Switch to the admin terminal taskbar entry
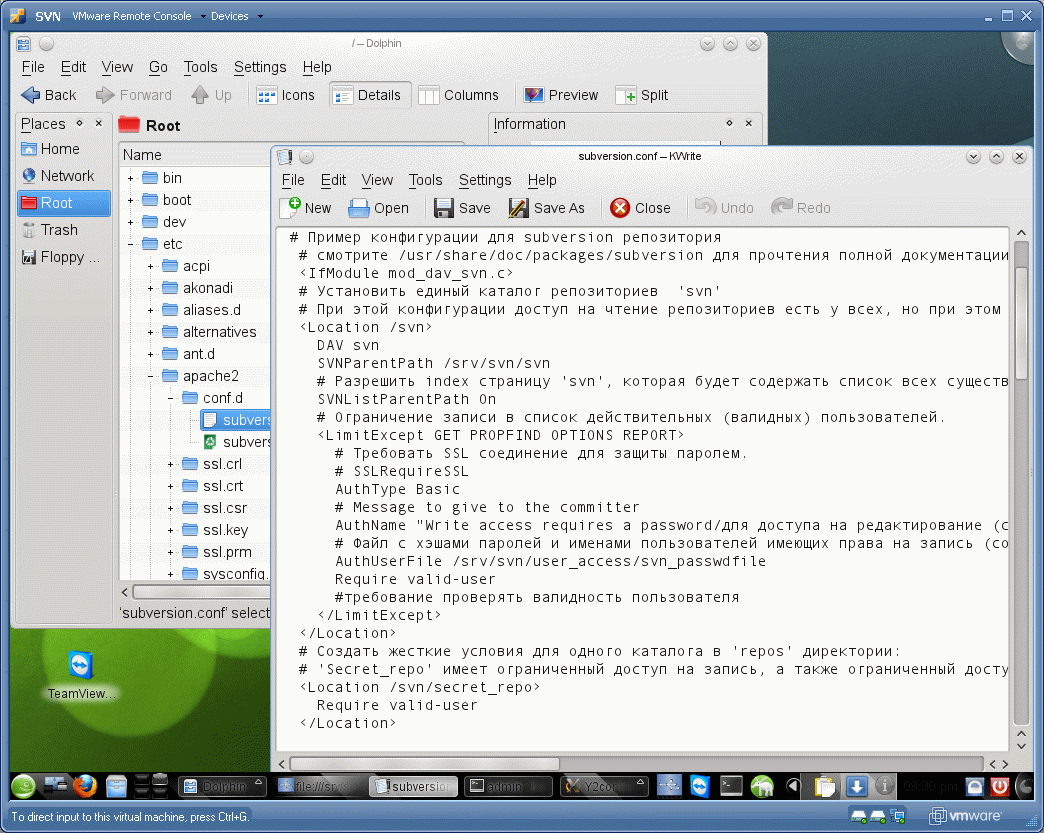The height and width of the screenshot is (833, 1044). (509, 786)
